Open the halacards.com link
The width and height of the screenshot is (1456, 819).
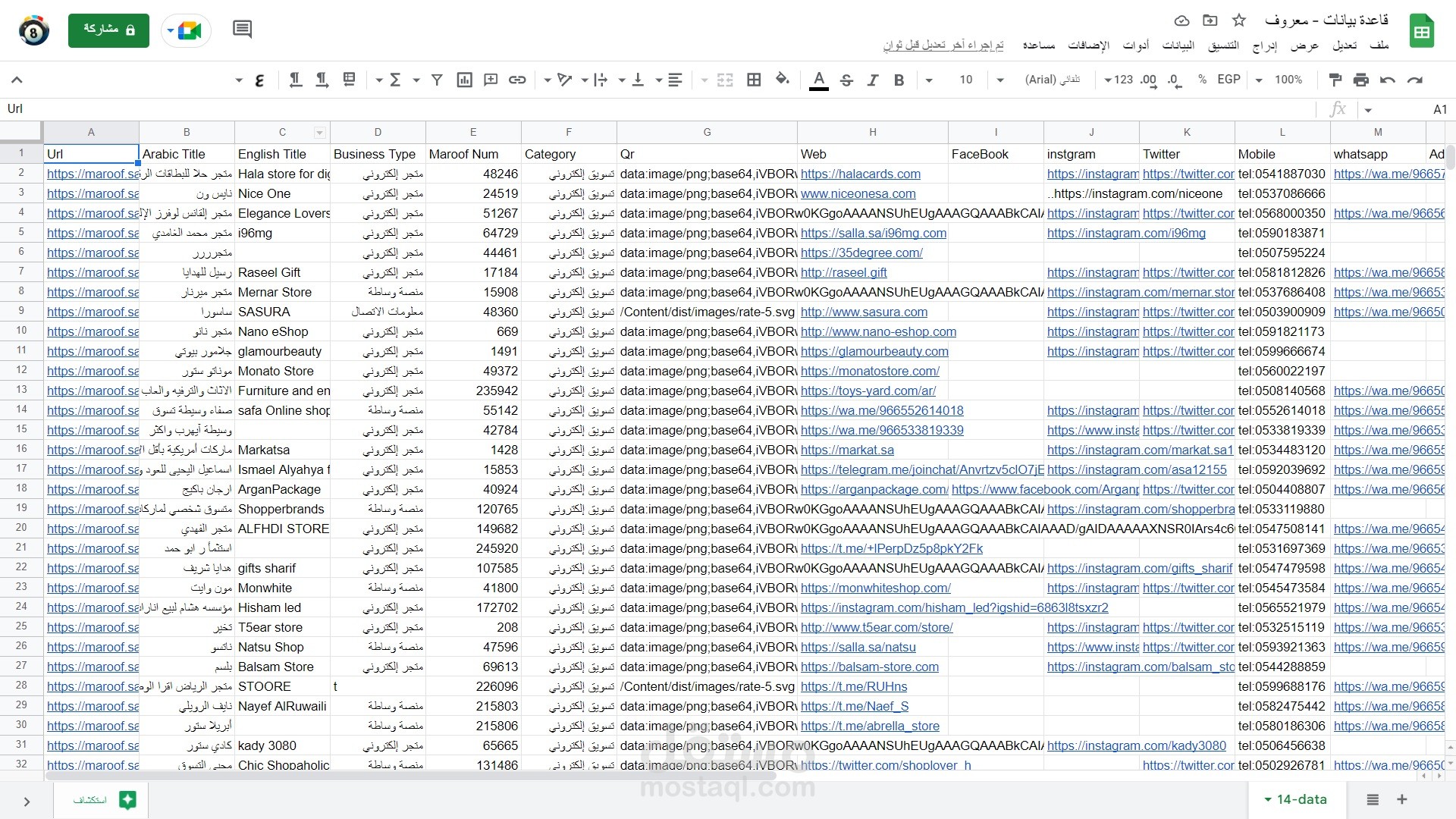[x=860, y=174]
